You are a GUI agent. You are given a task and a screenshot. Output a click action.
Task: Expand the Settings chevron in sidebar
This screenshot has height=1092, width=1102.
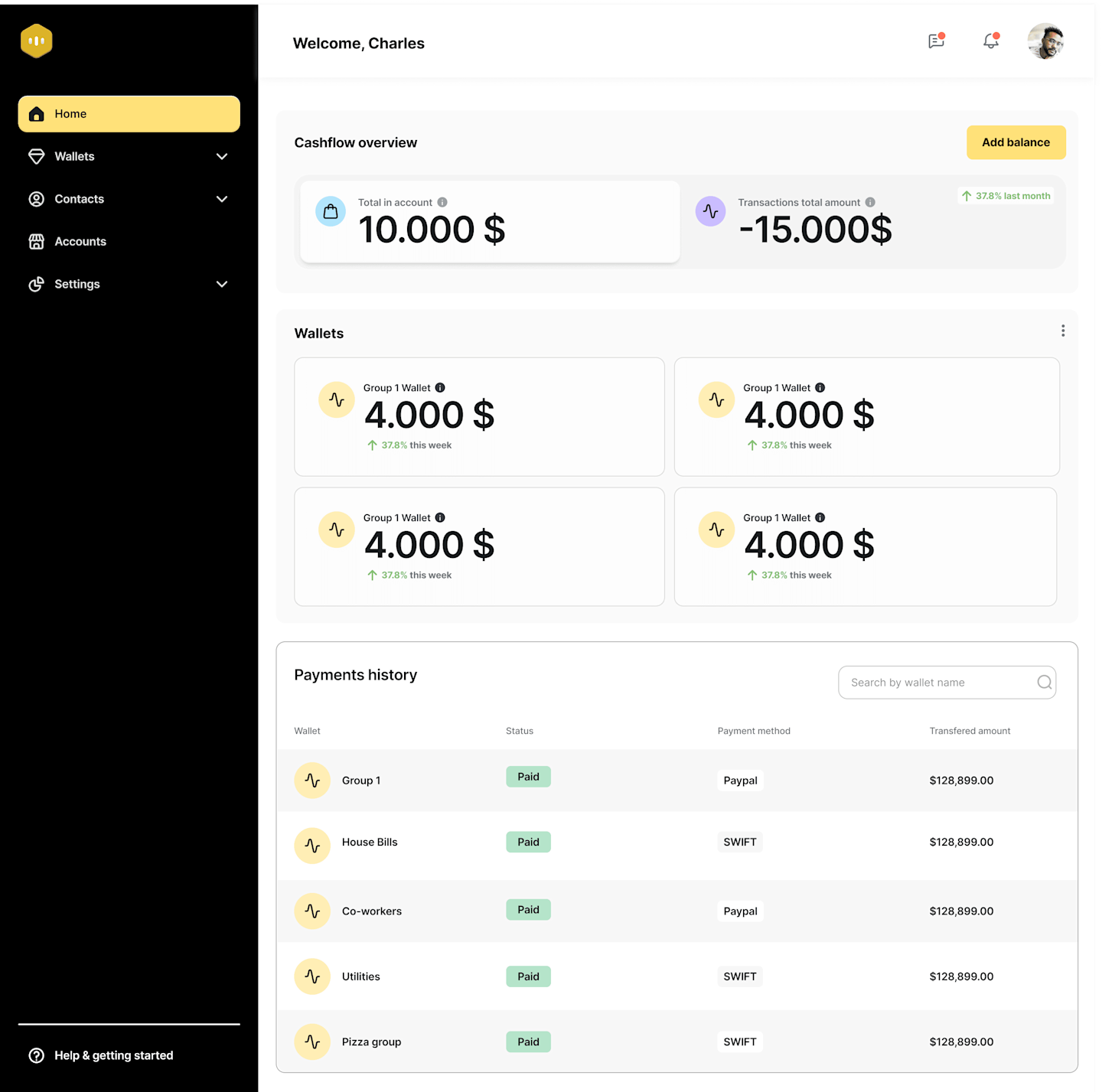click(x=222, y=284)
